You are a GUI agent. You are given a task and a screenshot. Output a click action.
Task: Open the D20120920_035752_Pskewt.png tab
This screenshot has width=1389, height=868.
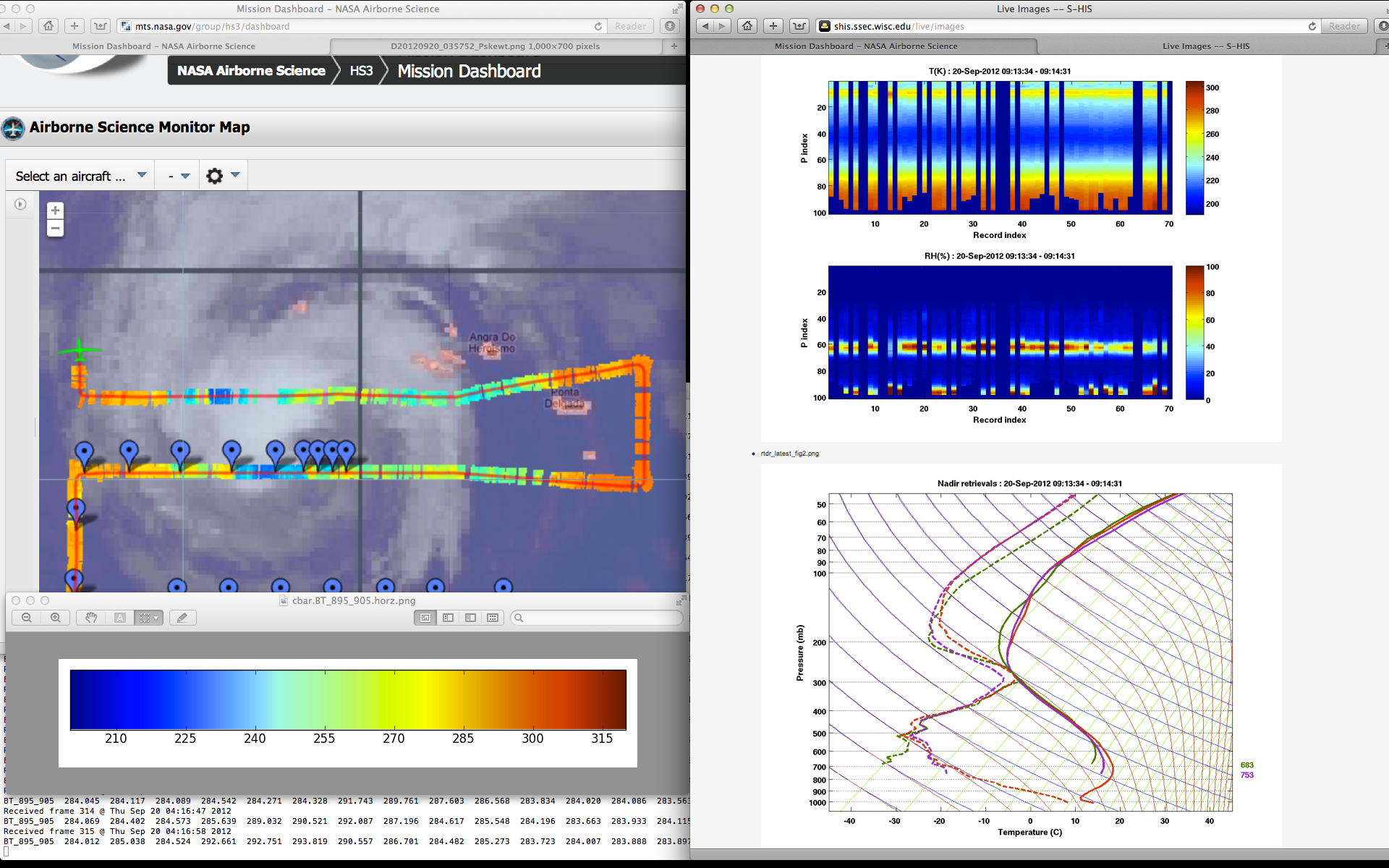point(495,46)
